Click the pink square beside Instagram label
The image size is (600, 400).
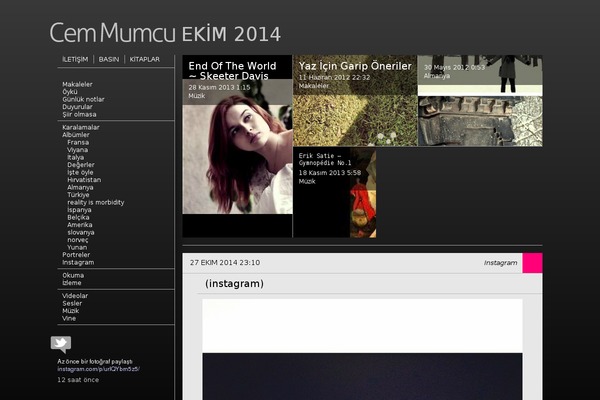(x=532, y=263)
